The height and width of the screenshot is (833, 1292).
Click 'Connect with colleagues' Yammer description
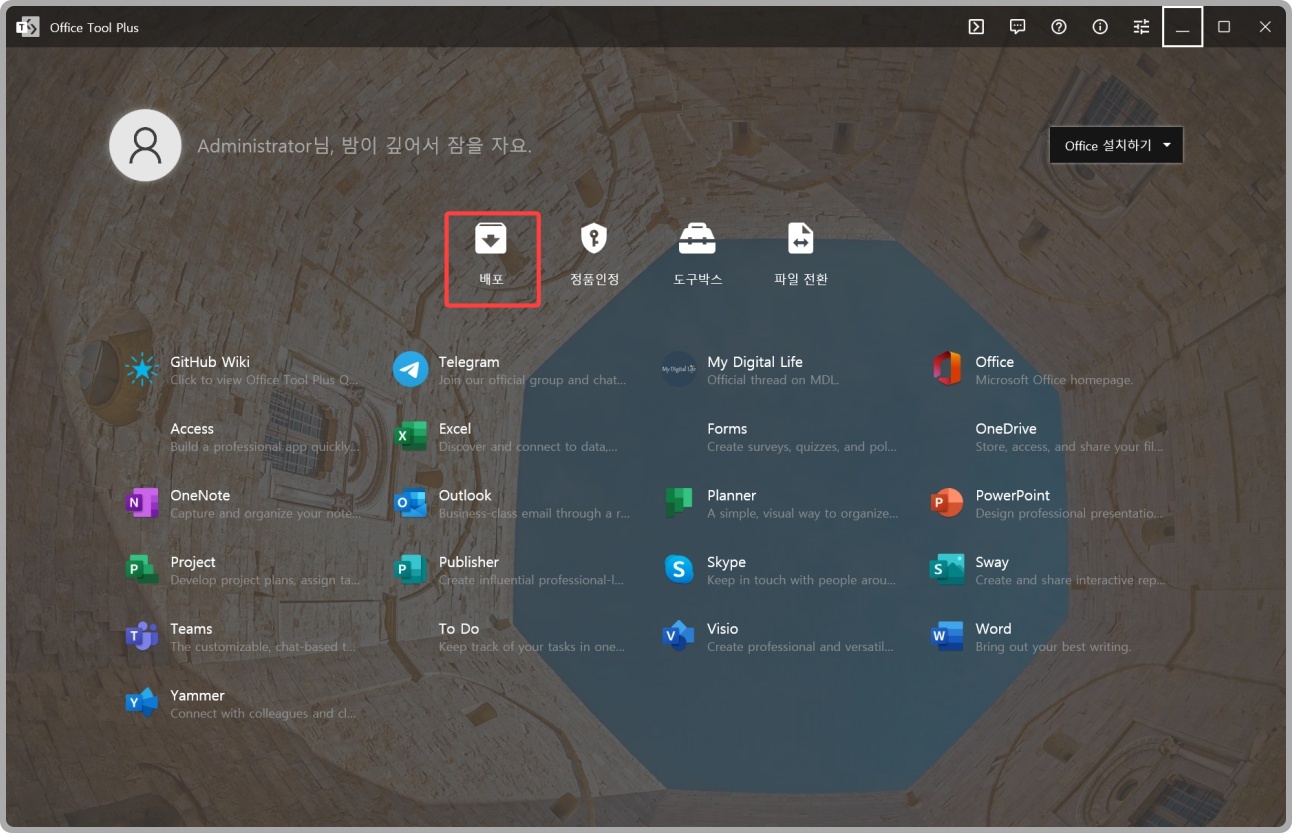tap(263, 713)
